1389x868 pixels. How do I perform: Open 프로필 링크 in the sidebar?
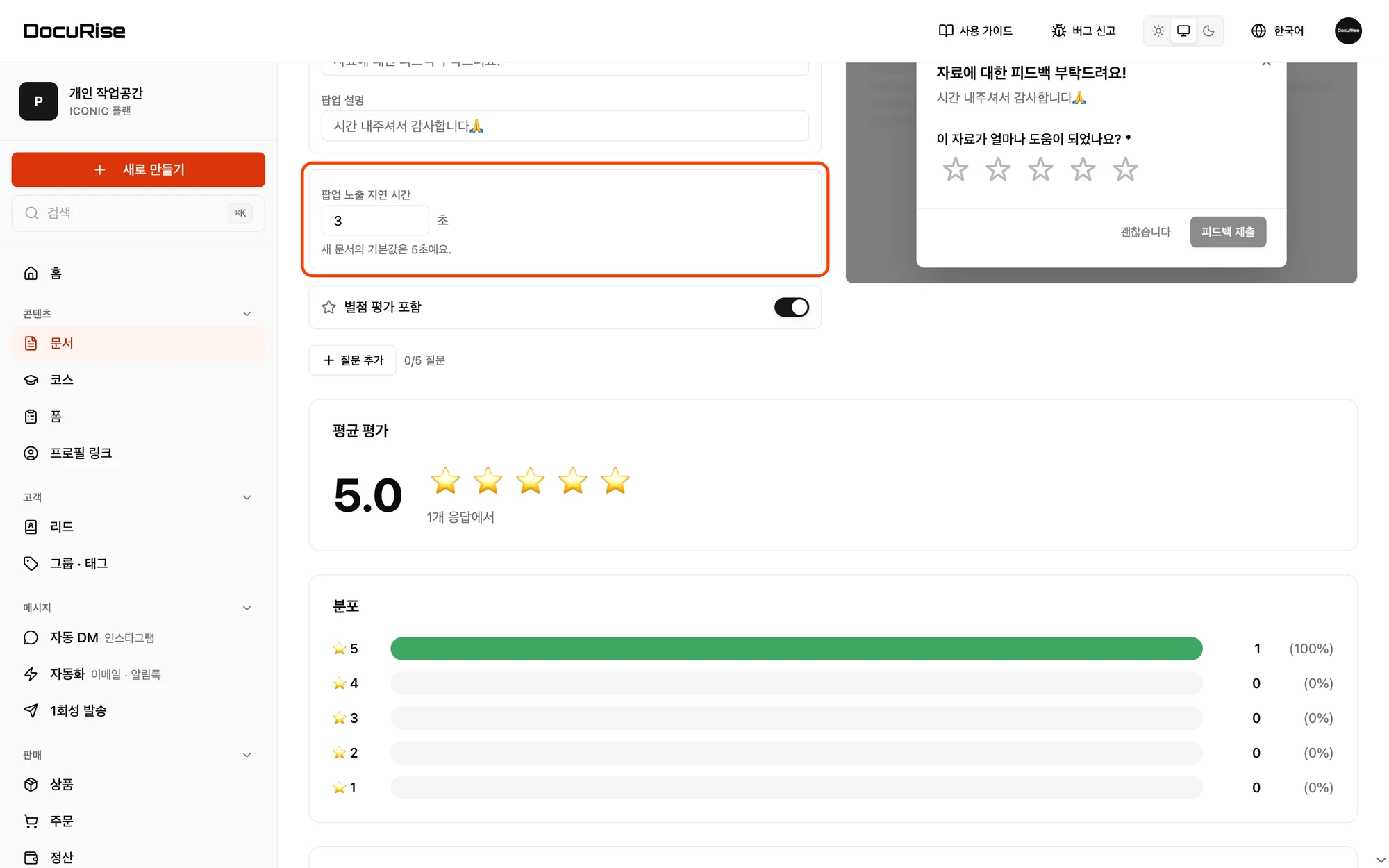pyautogui.click(x=138, y=453)
